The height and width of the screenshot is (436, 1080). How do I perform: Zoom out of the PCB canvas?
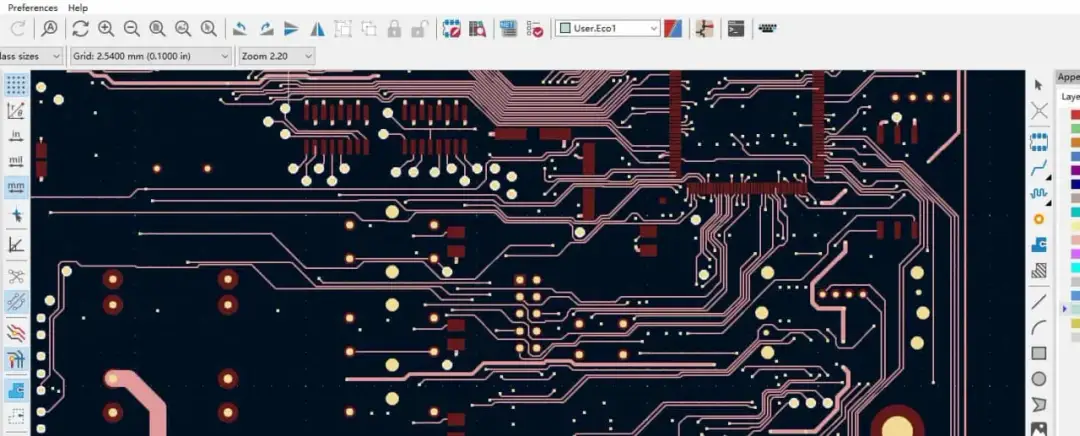tap(132, 28)
